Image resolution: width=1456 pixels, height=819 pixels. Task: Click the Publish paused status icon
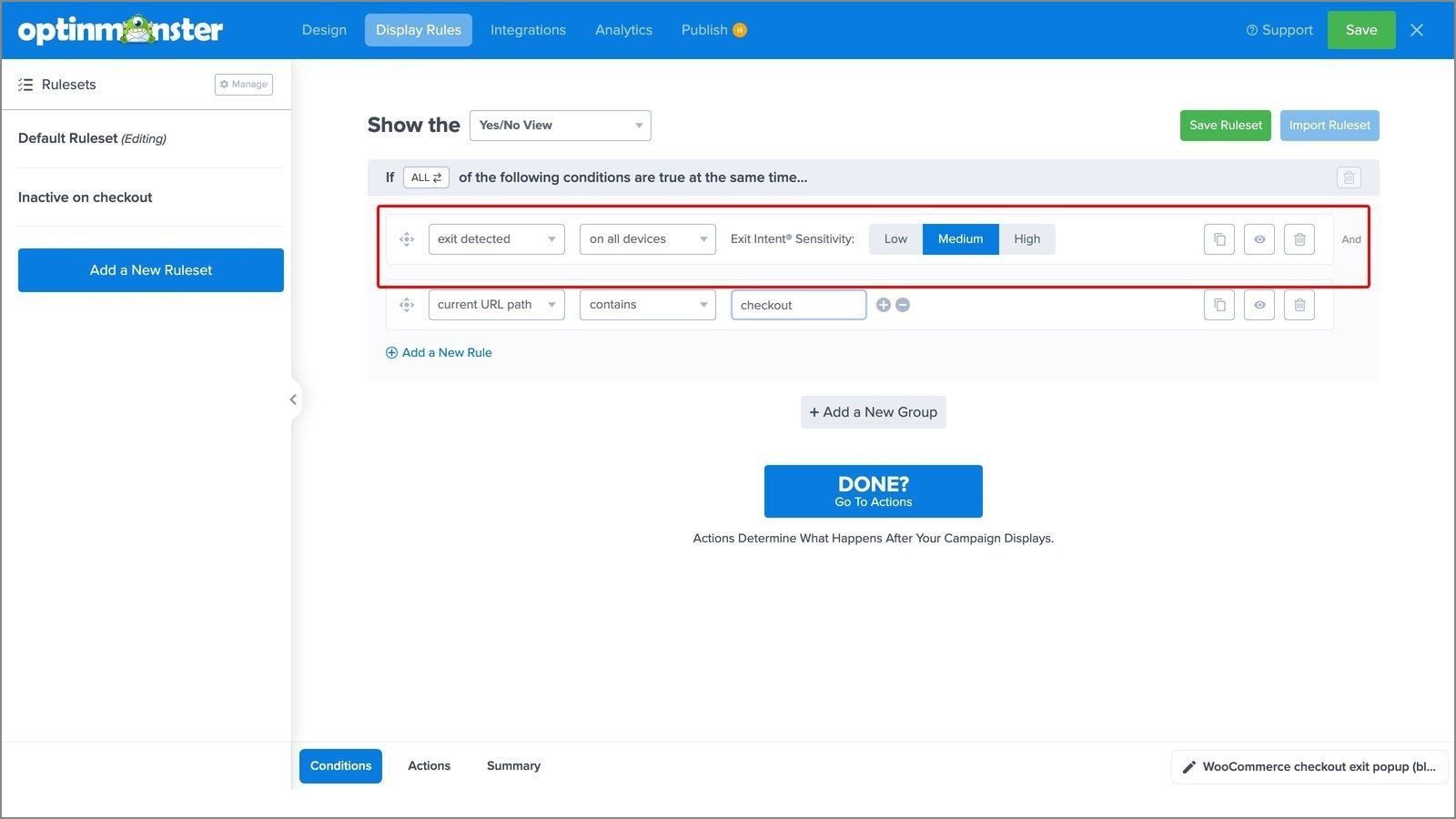point(740,30)
